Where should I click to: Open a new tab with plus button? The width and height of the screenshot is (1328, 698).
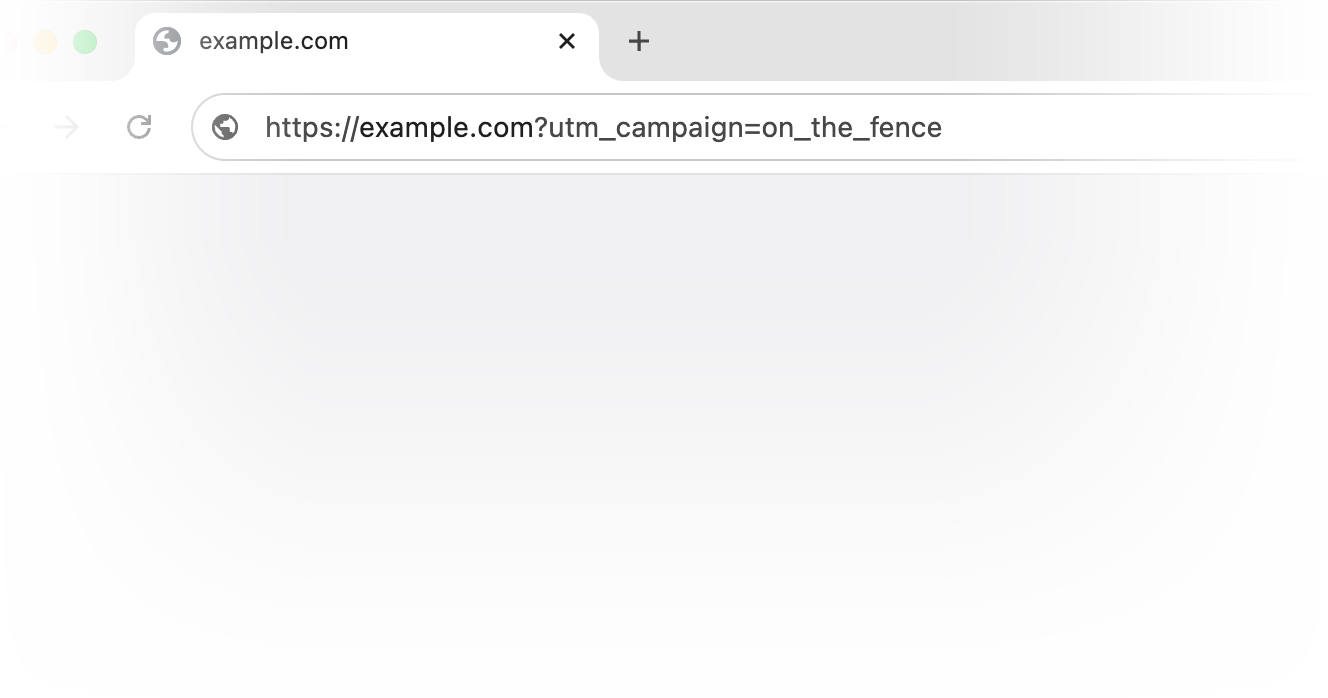(638, 41)
